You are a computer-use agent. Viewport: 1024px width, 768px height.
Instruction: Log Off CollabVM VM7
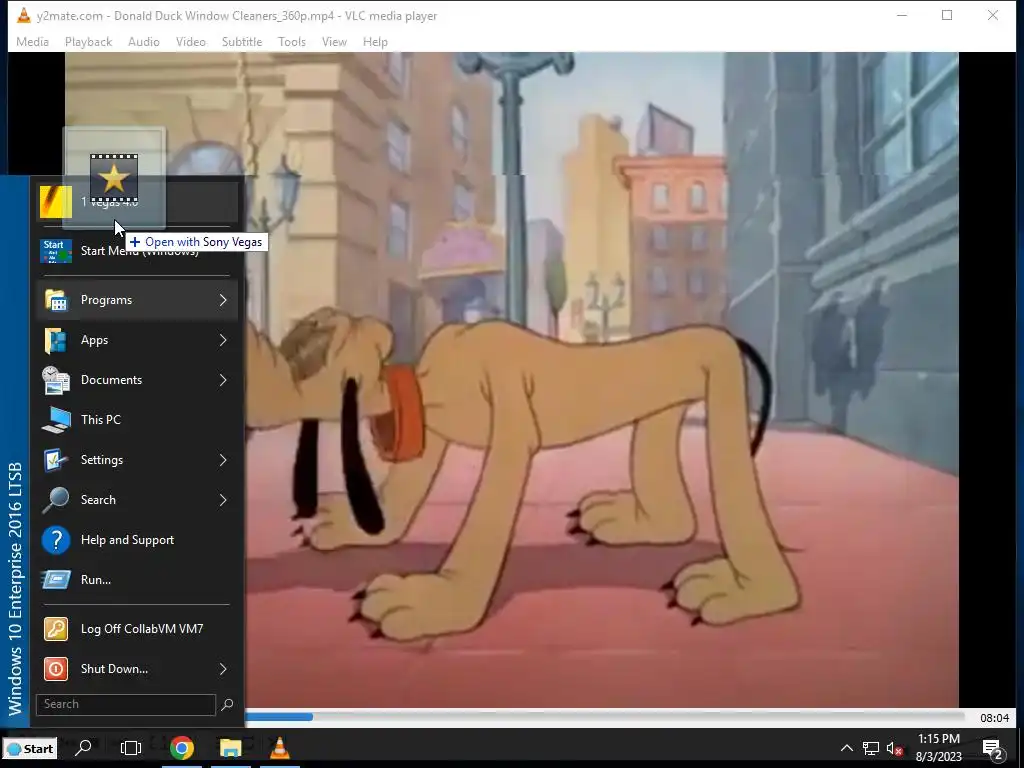coord(138,629)
